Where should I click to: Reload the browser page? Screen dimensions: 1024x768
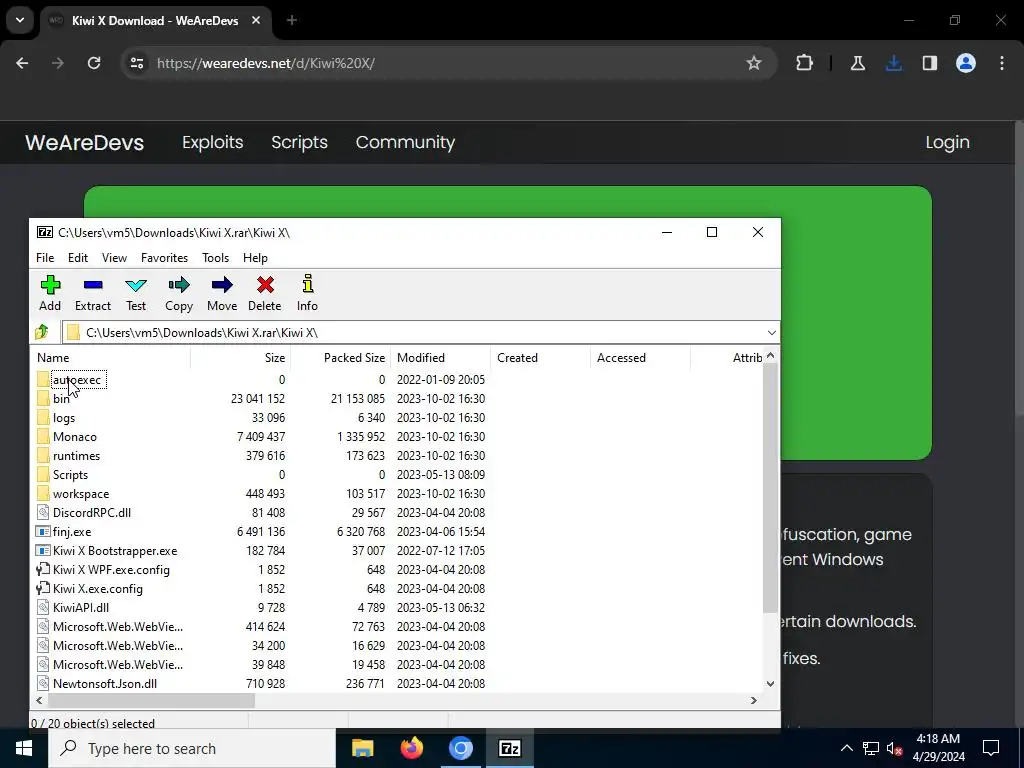pos(94,63)
